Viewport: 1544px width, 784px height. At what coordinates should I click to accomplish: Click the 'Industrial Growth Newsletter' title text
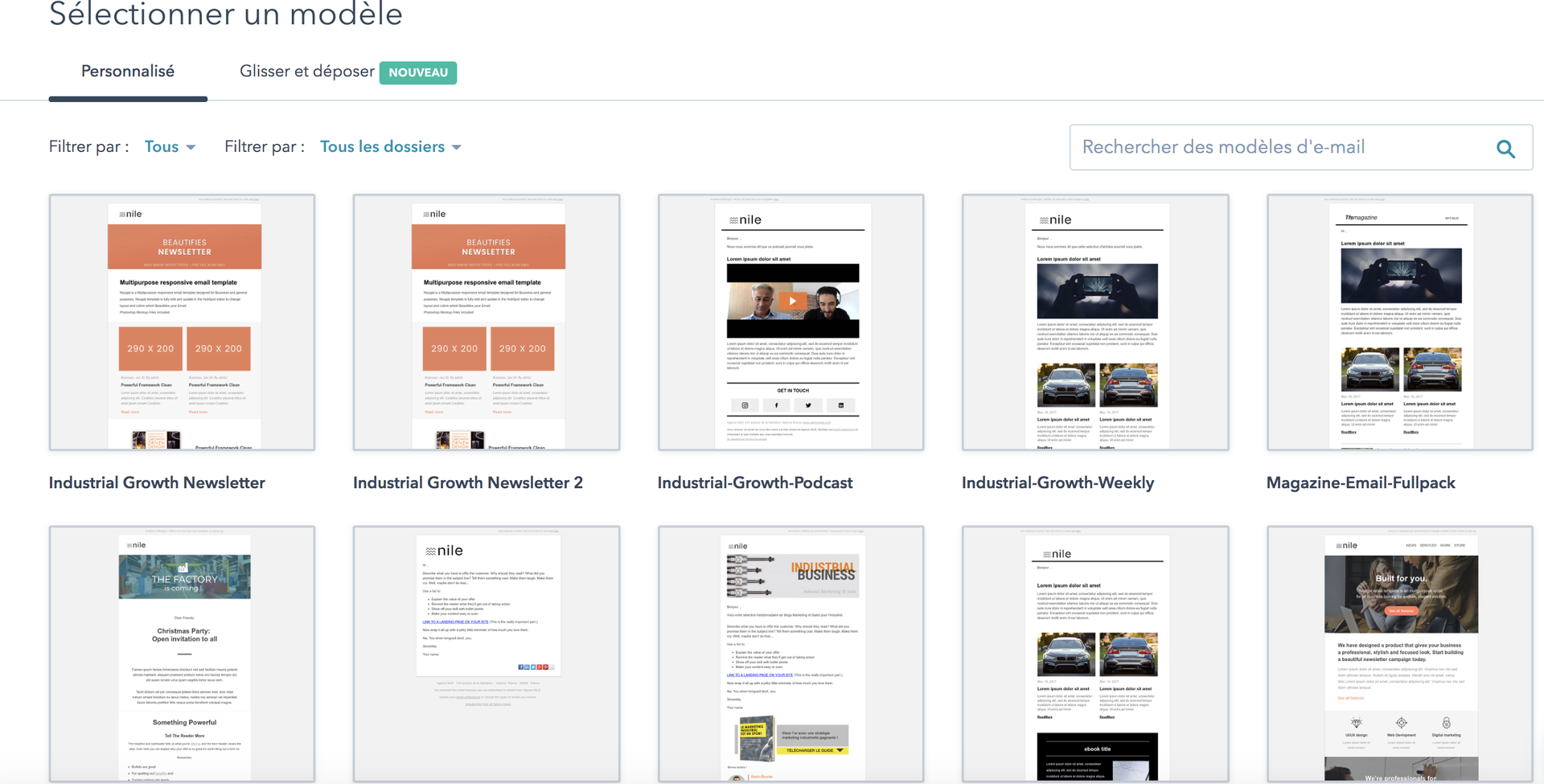point(157,482)
